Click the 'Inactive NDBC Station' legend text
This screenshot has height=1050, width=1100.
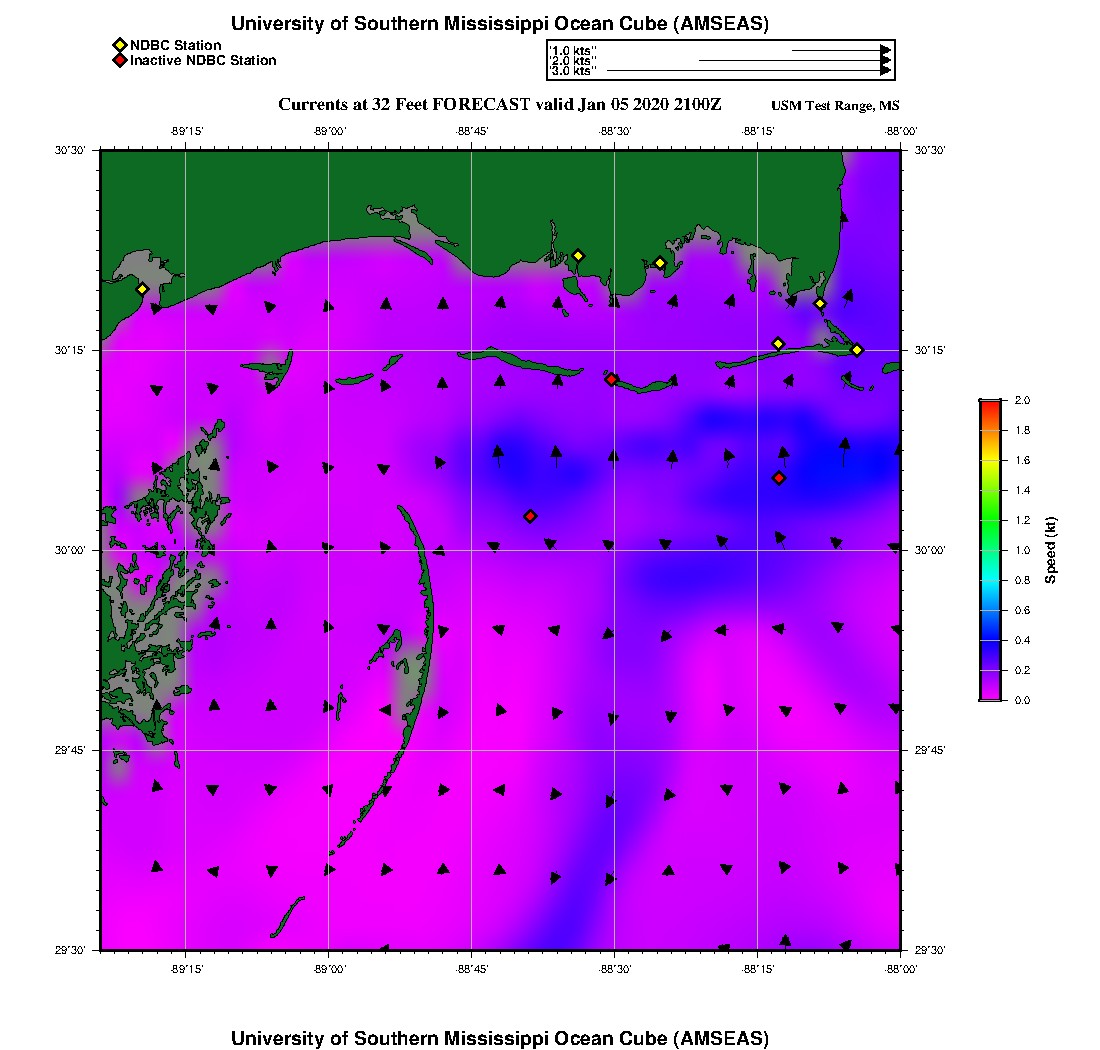[203, 61]
